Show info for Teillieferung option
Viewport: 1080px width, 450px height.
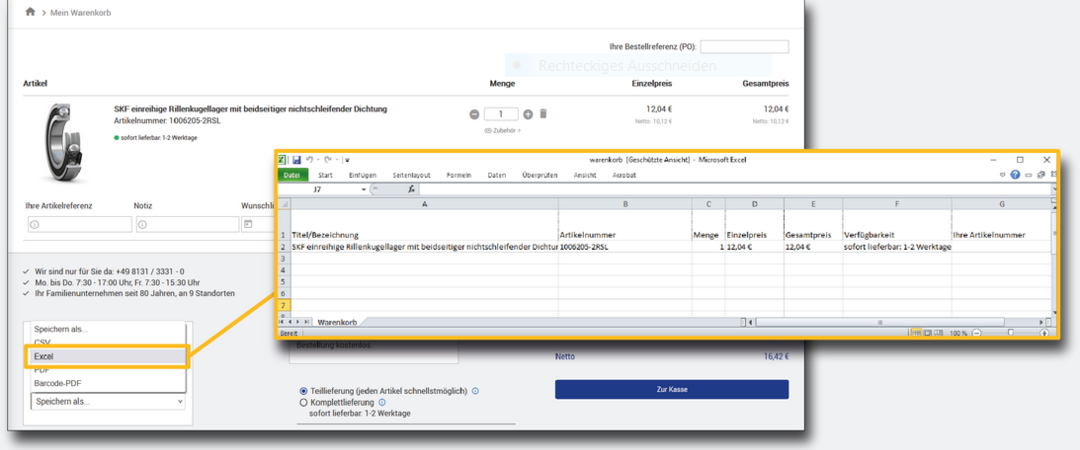point(475,391)
